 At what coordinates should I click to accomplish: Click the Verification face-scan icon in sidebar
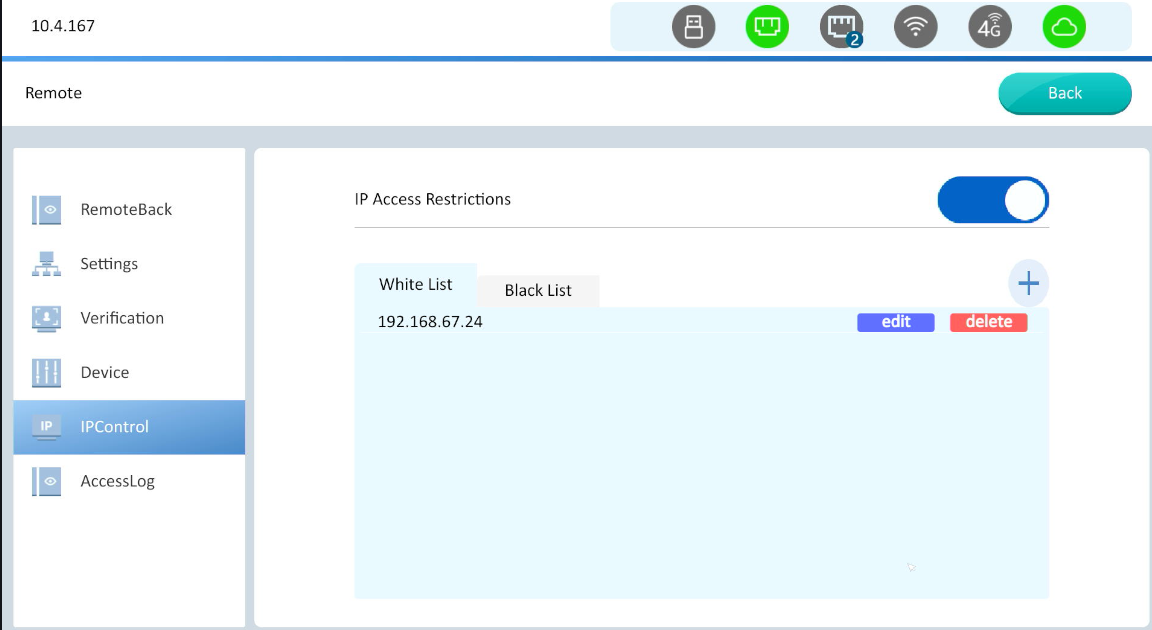(x=47, y=318)
